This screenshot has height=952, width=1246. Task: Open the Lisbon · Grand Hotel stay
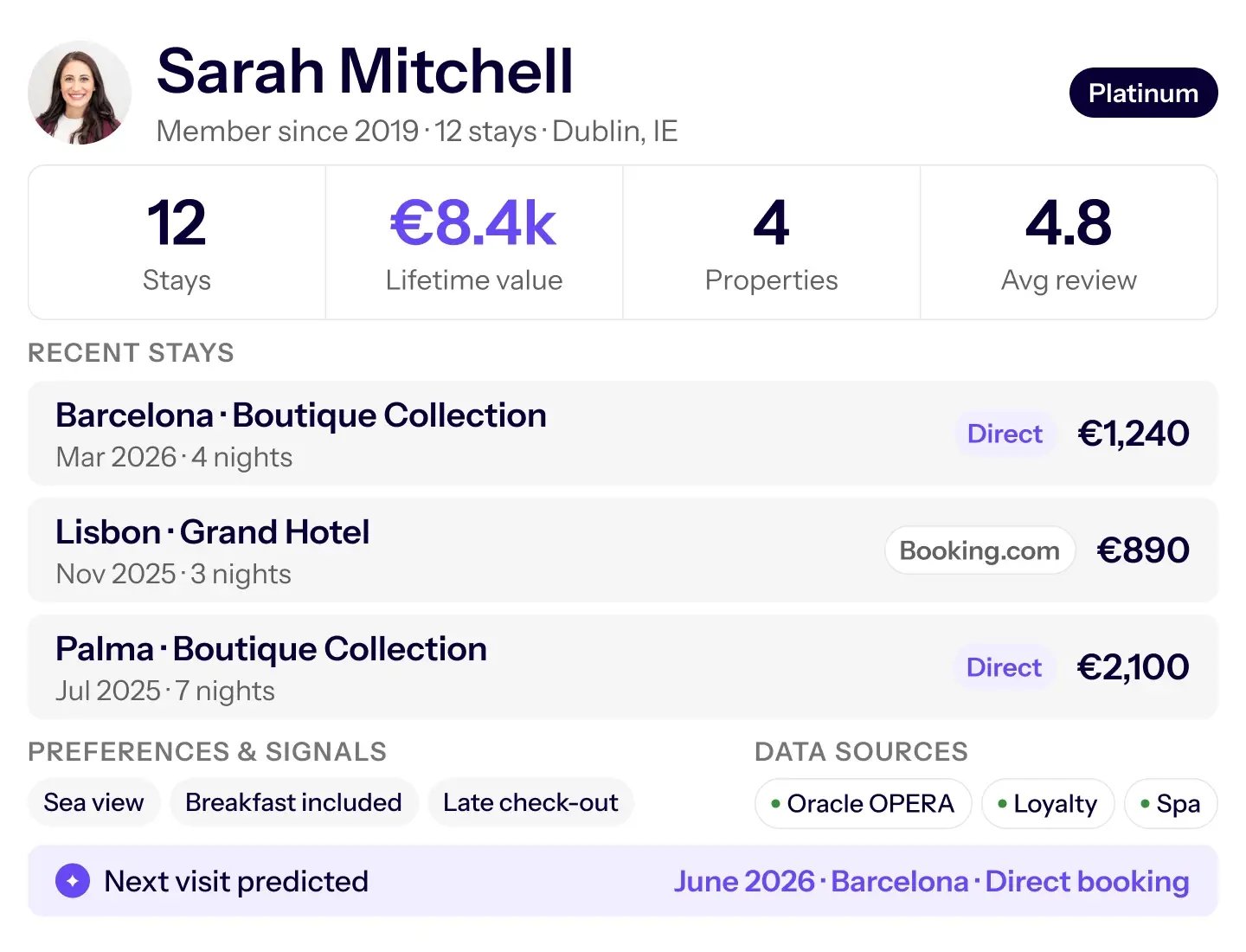pos(623,550)
